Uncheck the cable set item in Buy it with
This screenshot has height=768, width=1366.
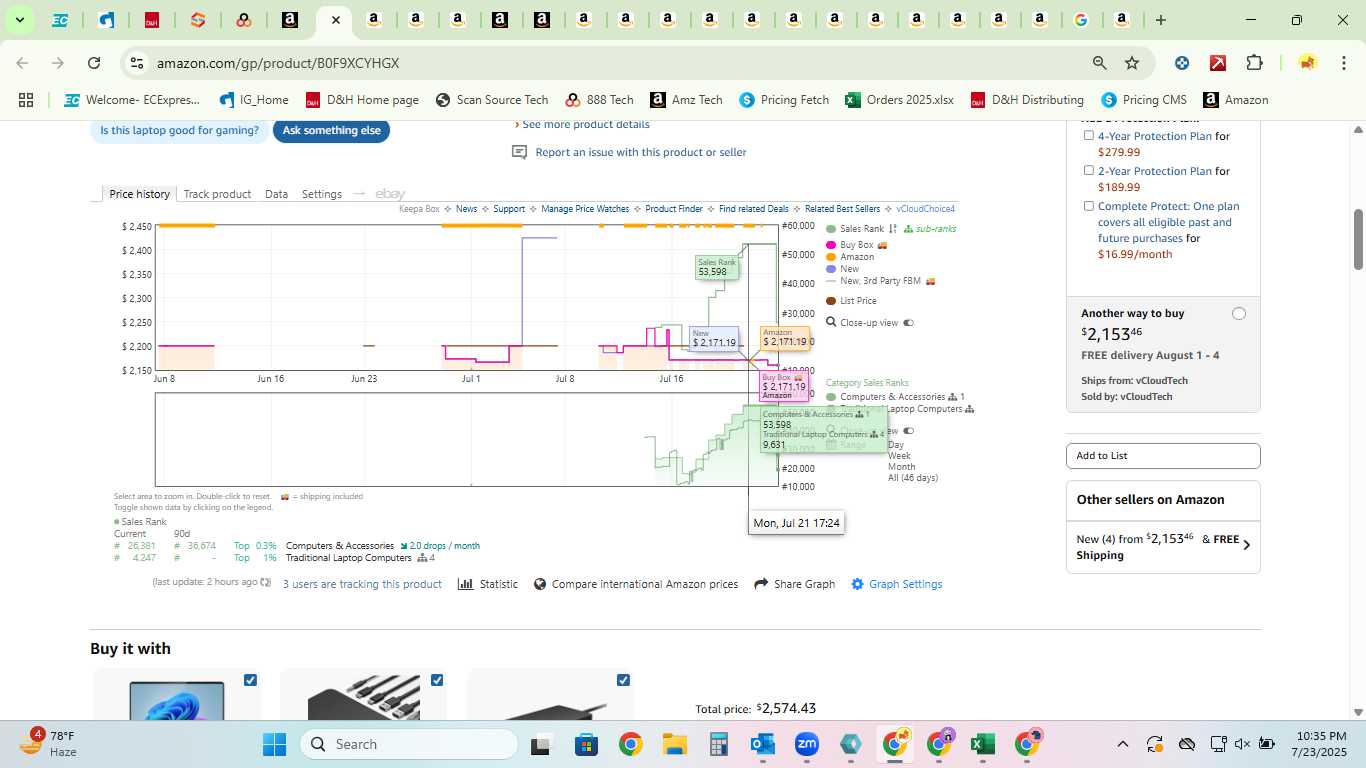pyautogui.click(x=437, y=680)
